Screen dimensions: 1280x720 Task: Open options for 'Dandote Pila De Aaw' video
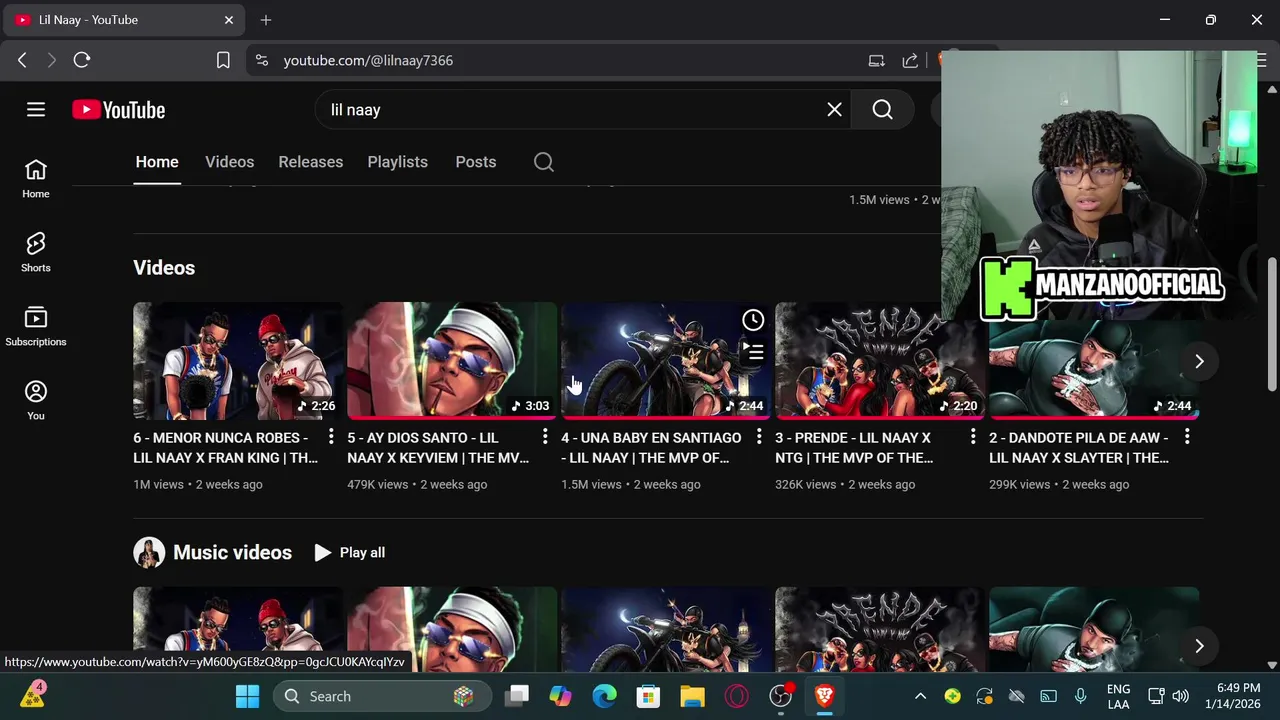[1186, 437]
